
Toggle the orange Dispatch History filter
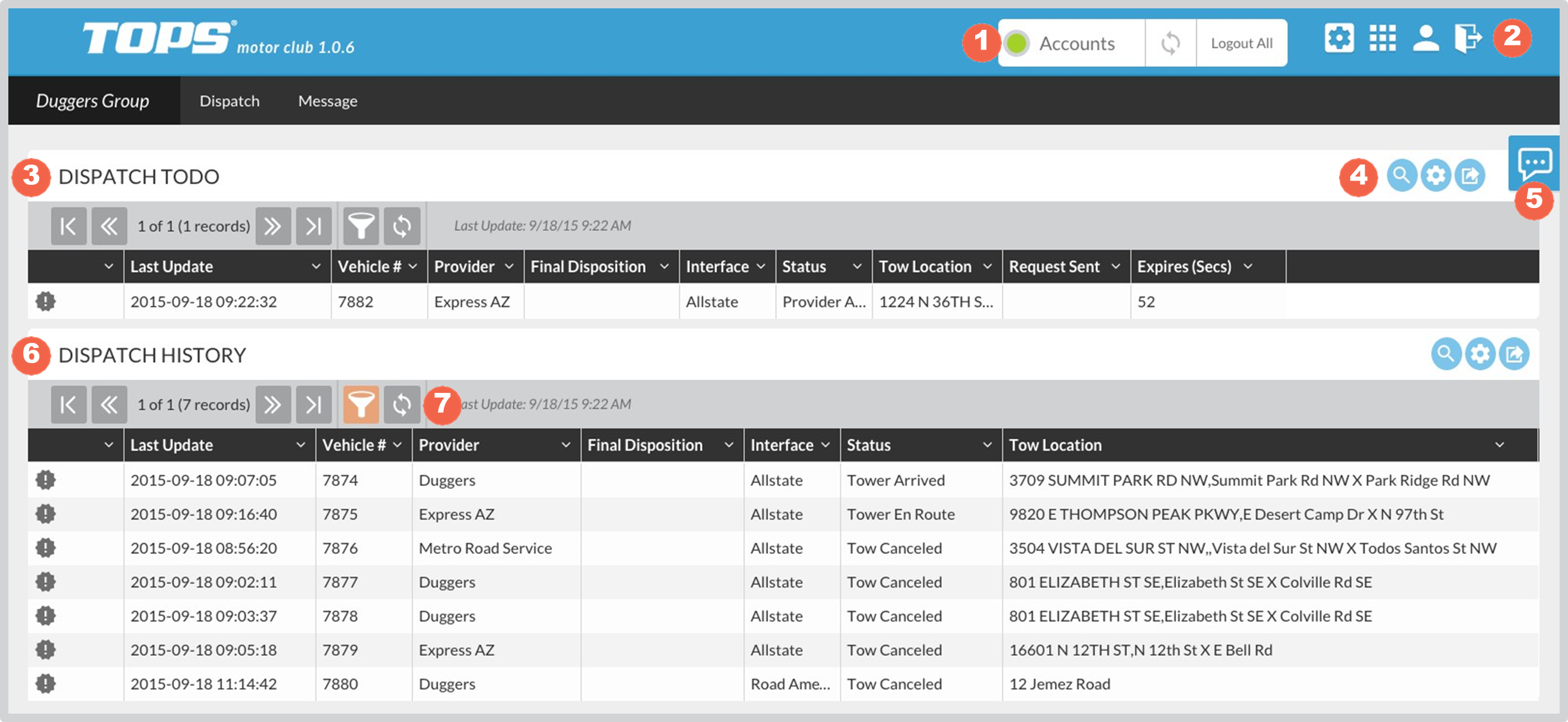361,404
